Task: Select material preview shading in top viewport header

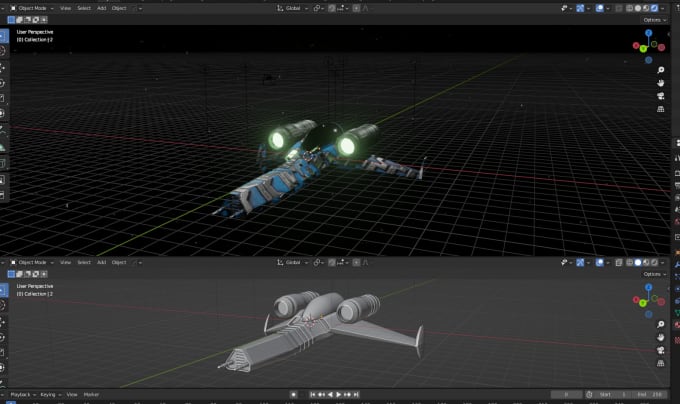Action: click(x=646, y=8)
